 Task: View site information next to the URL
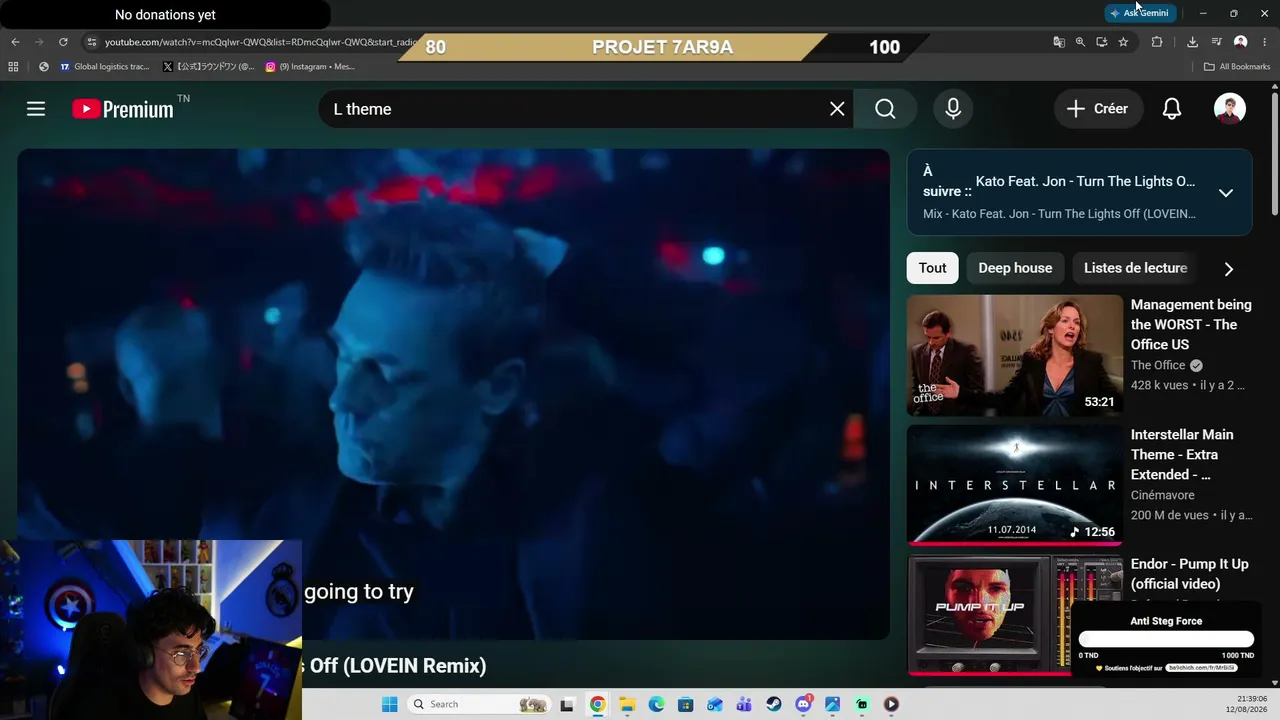point(92,42)
